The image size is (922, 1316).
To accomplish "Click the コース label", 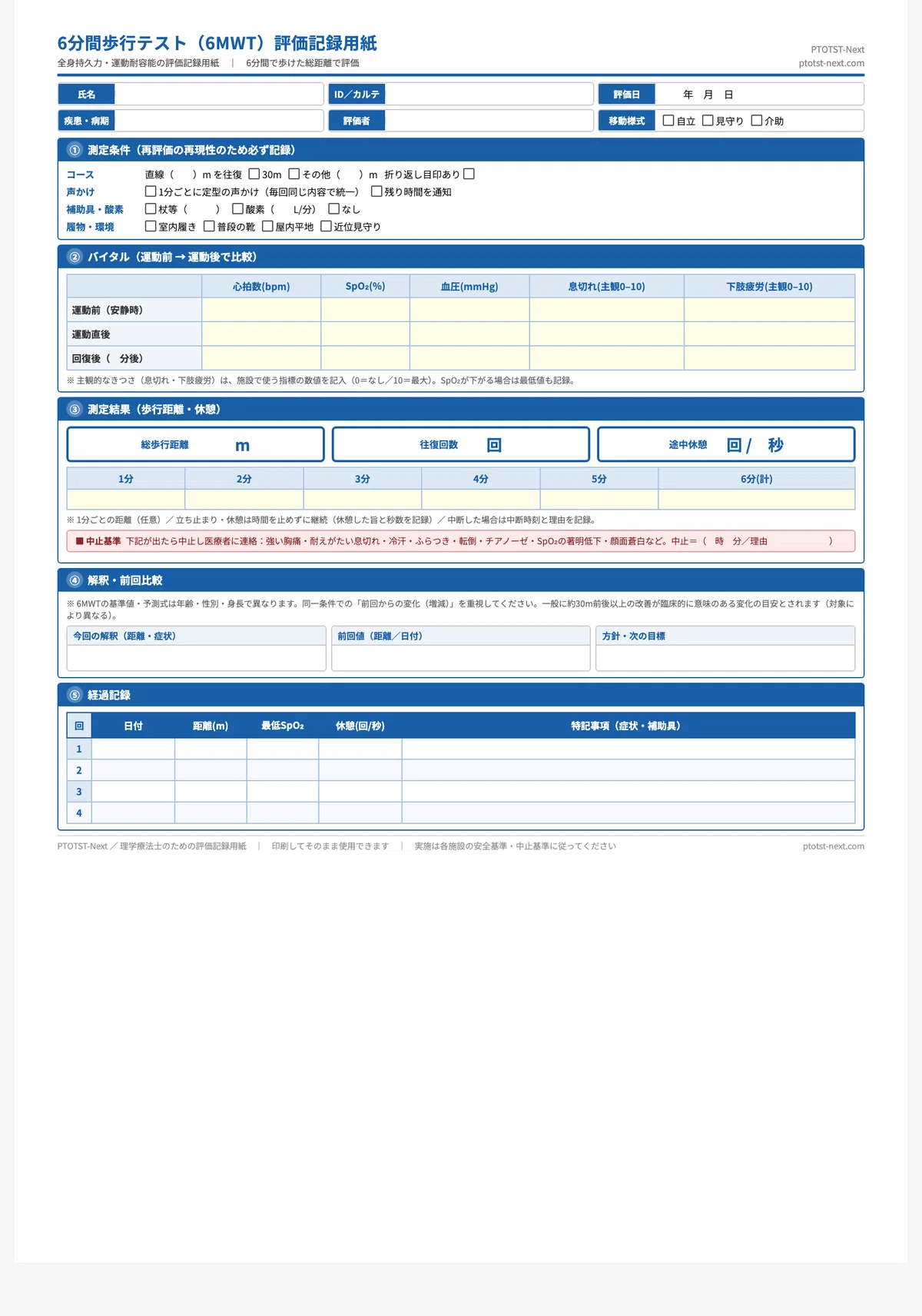I will tap(80, 174).
